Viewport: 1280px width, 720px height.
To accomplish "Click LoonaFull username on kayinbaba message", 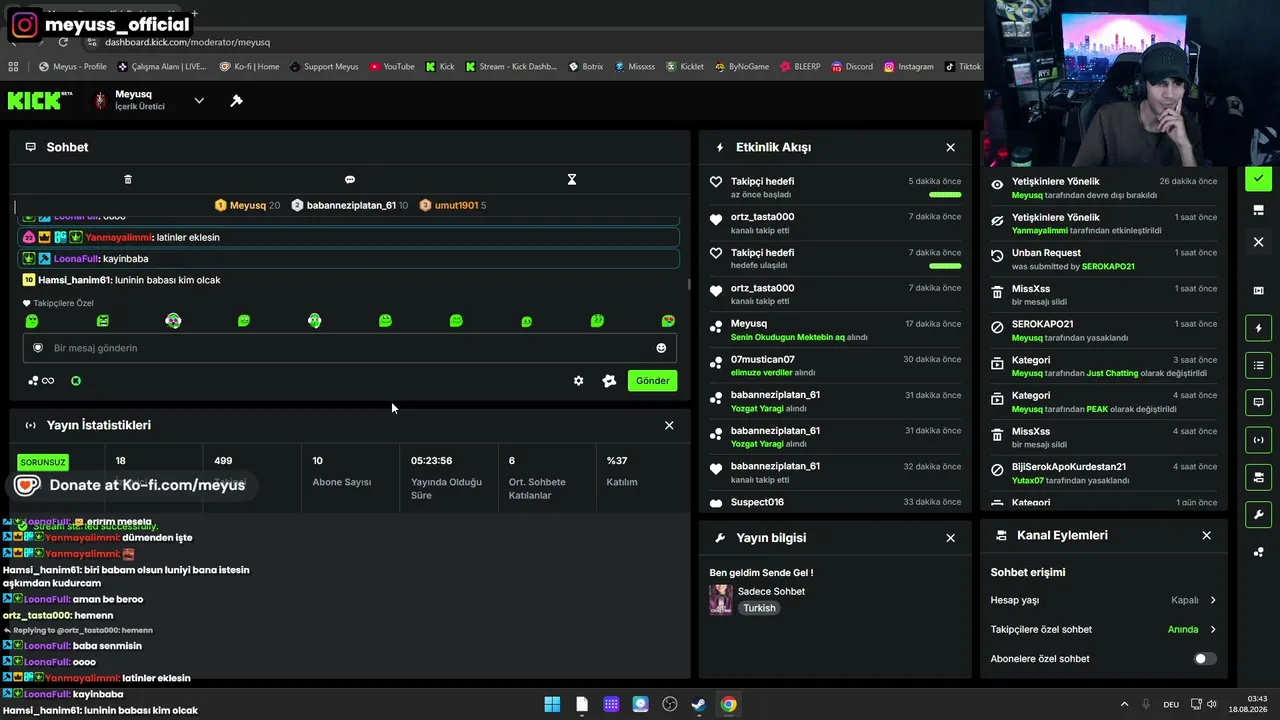I will 76,259.
